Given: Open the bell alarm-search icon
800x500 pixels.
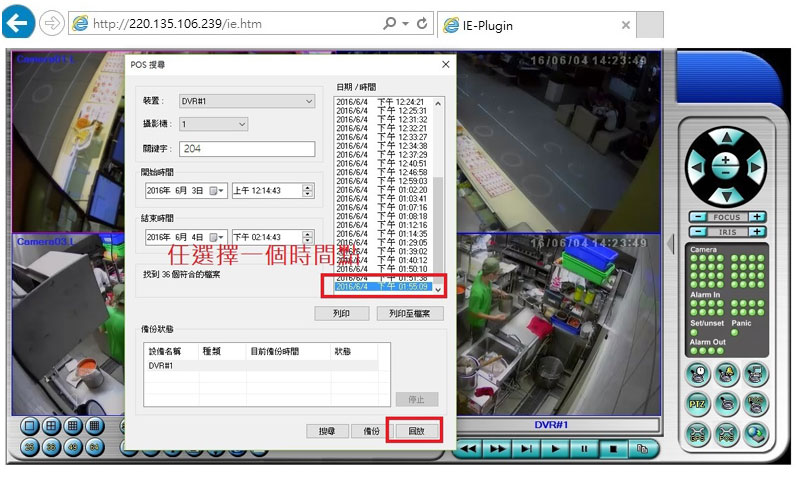Looking at the screenshot, I should click(x=727, y=374).
